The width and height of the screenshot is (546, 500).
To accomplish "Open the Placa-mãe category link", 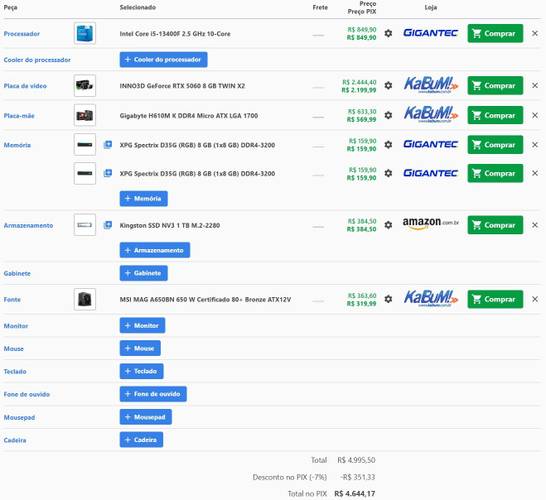I will pos(19,116).
